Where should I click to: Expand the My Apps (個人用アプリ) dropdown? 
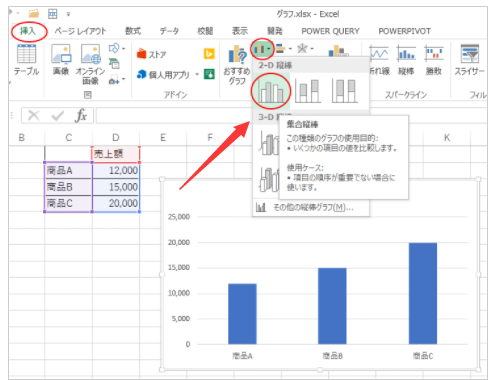(197, 74)
